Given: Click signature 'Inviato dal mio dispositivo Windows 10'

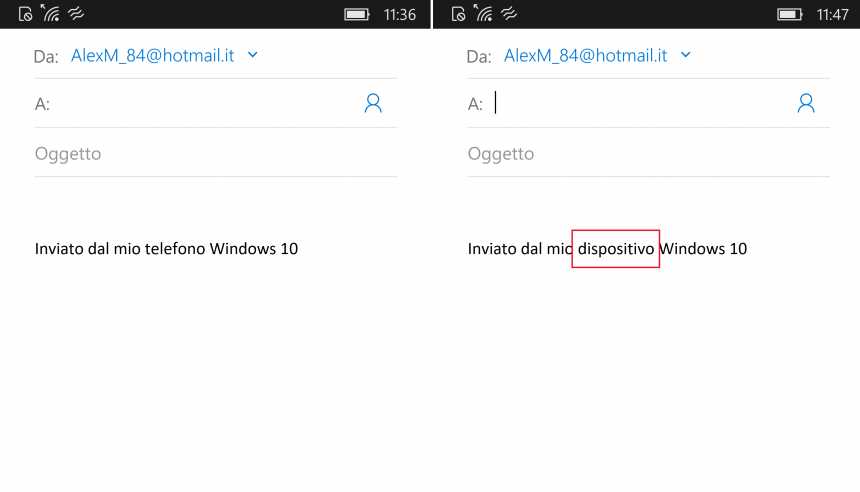Looking at the screenshot, I should click(607, 248).
